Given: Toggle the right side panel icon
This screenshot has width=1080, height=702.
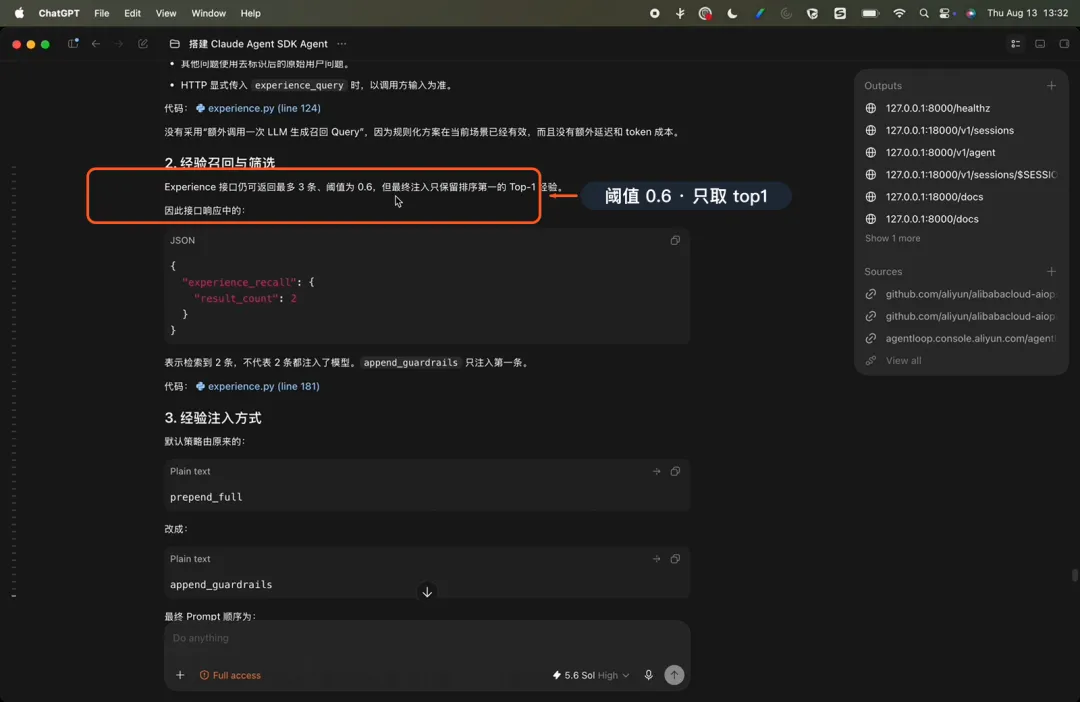Looking at the screenshot, I should (x=1064, y=43).
